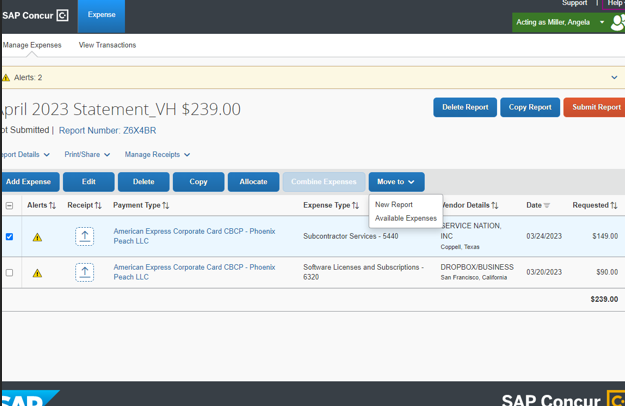This screenshot has width=625, height=406.
Task: Click the SAP Concur logo icon
Action: 63,16
